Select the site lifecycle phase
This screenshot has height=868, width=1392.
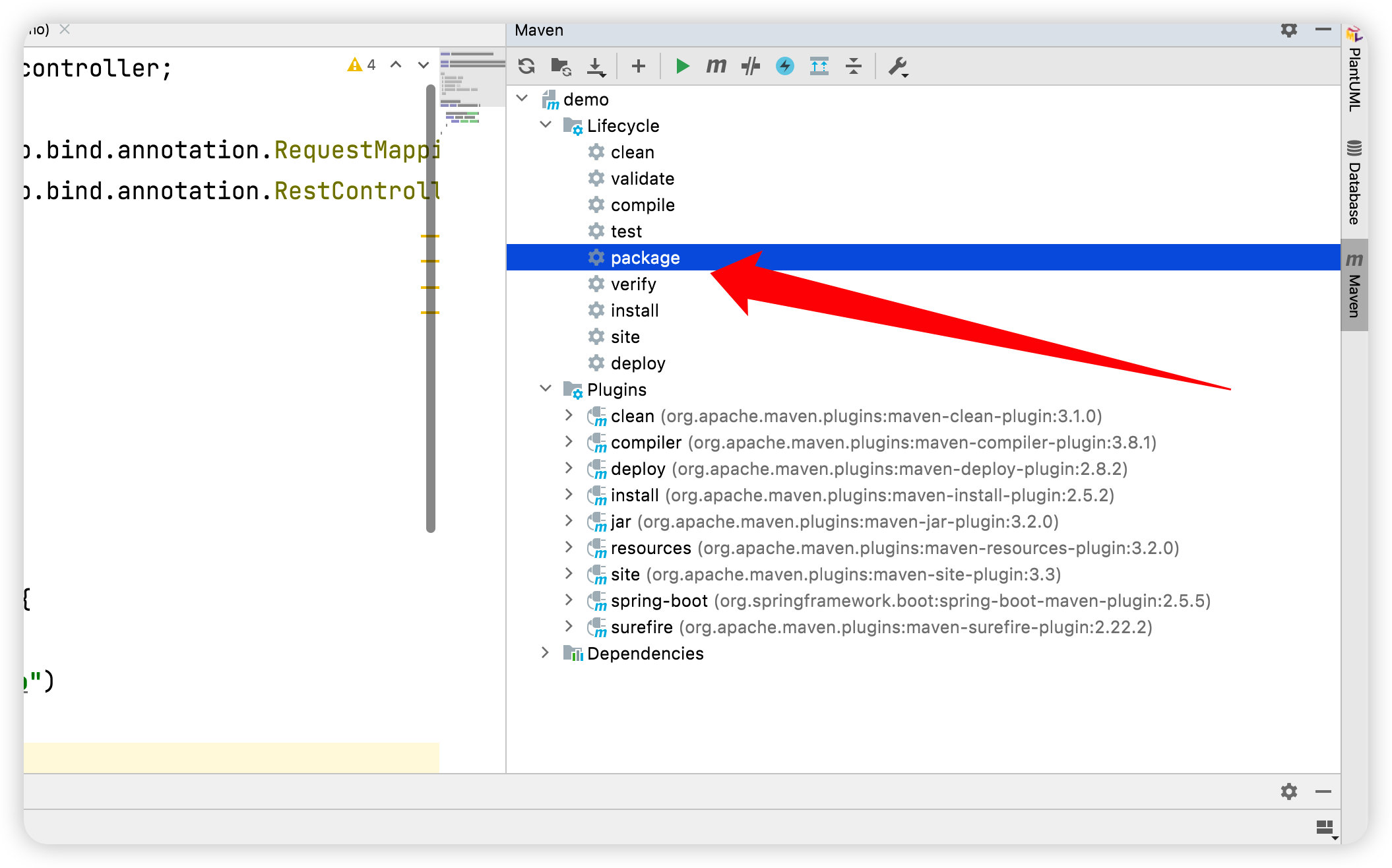click(x=625, y=337)
